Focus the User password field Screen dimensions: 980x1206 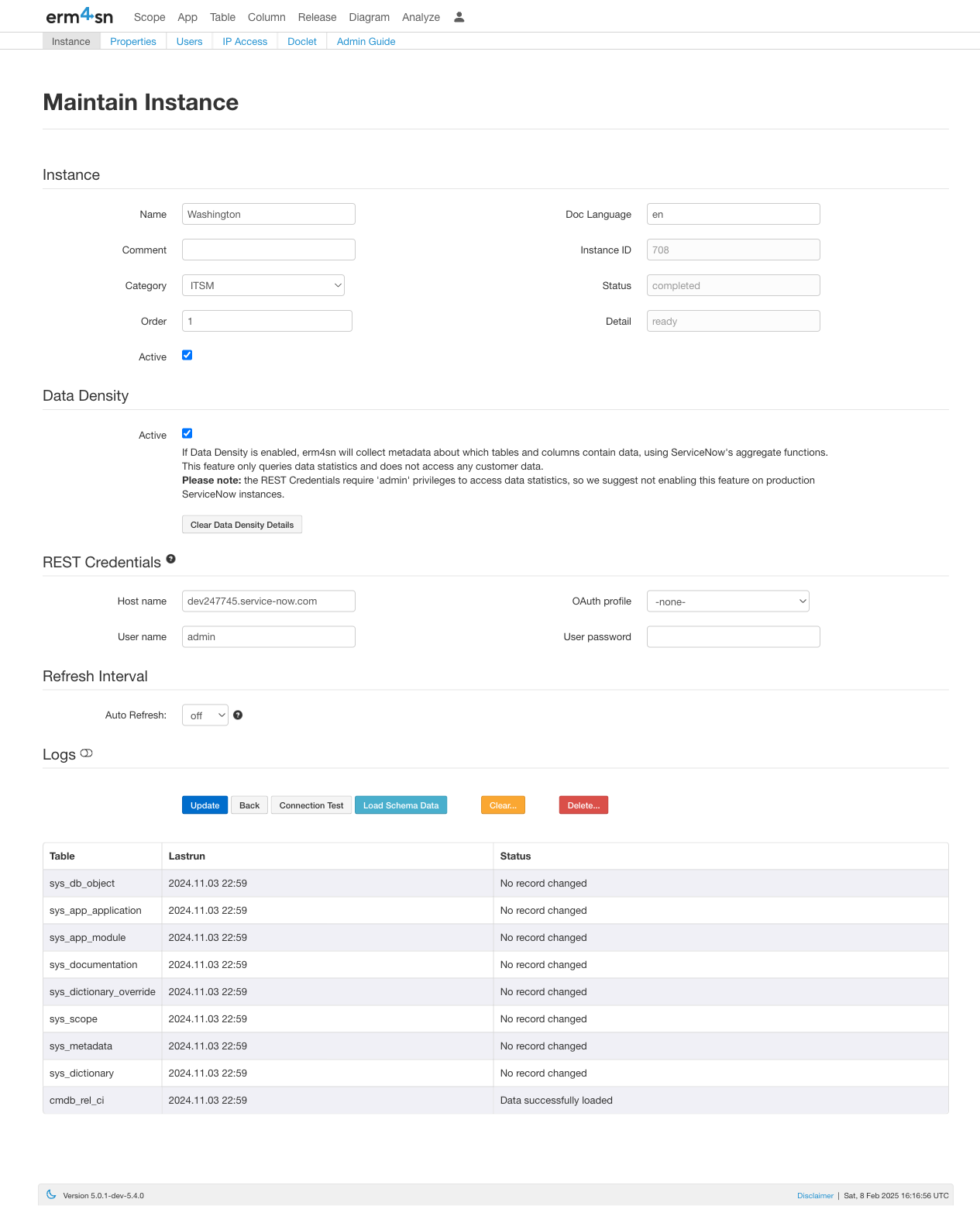click(x=733, y=637)
